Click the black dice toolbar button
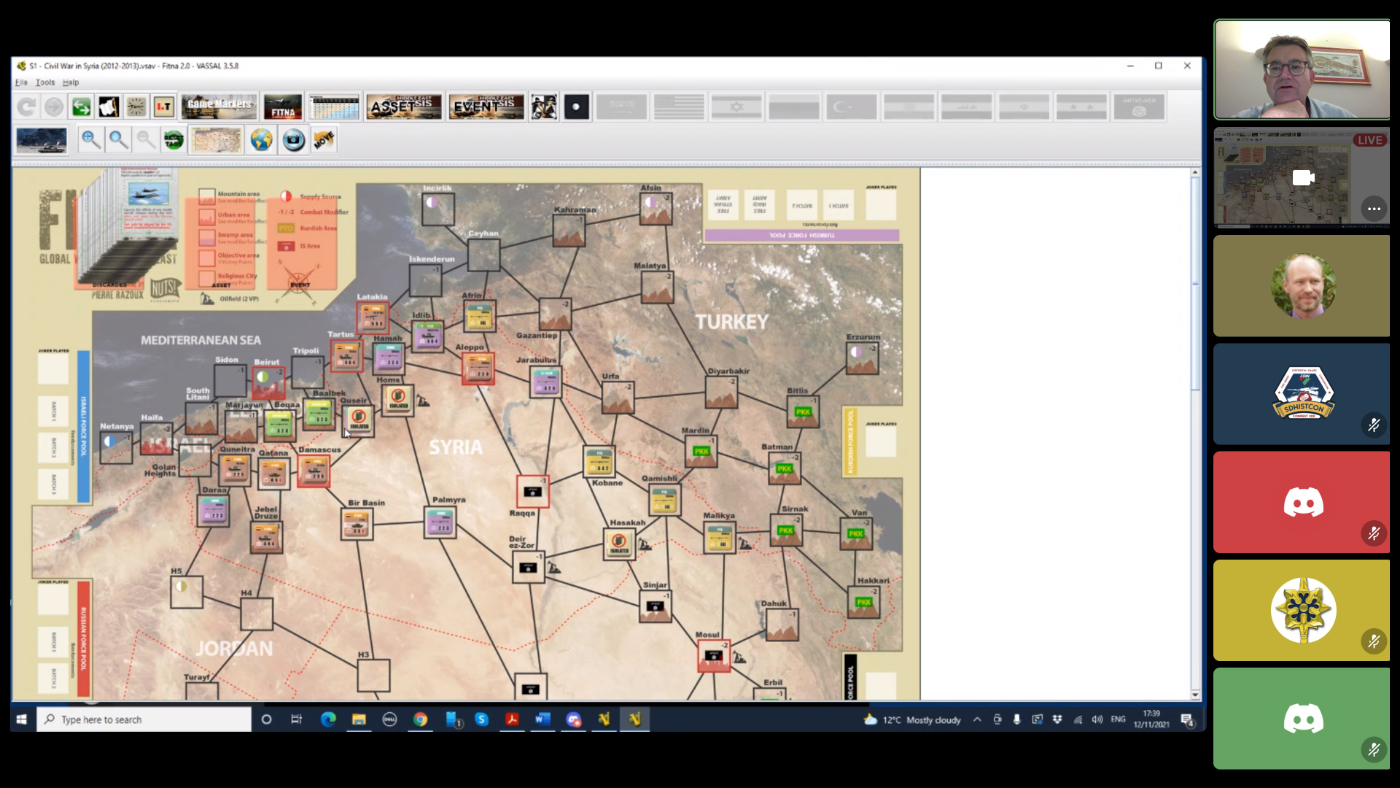 576,107
